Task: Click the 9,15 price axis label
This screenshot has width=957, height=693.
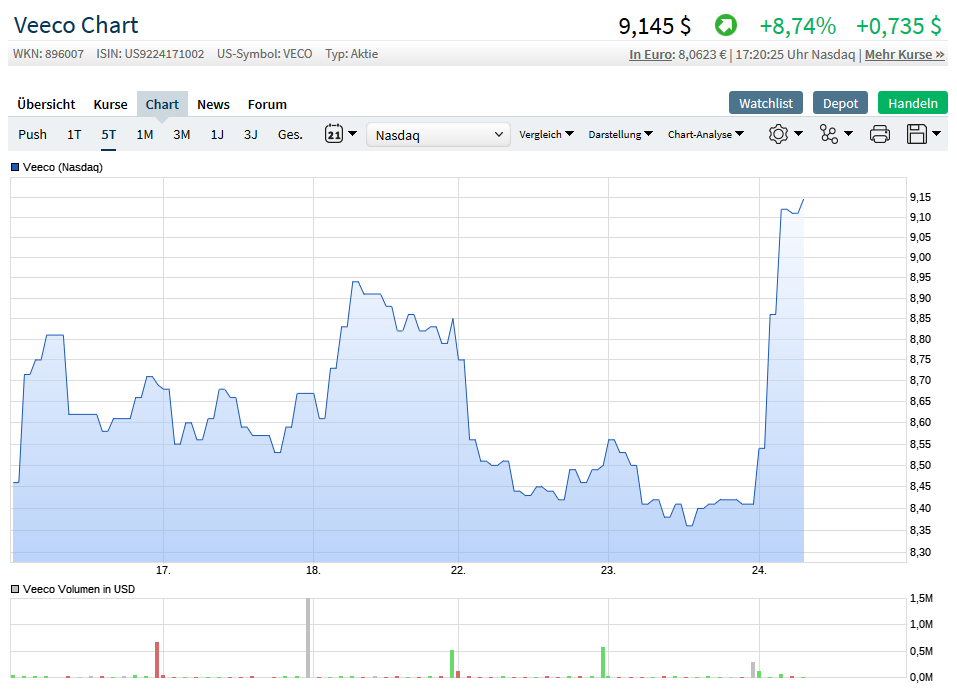Action: click(920, 197)
